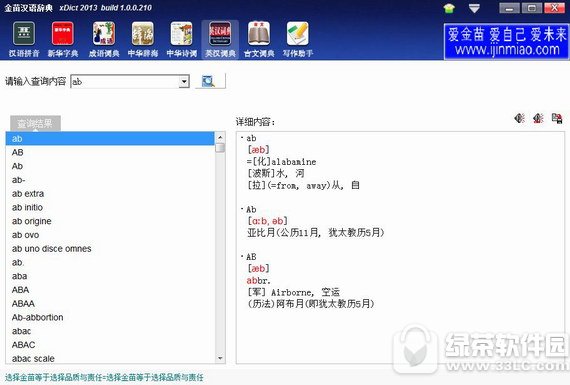Select the lowercase 'abac' result

110,331
